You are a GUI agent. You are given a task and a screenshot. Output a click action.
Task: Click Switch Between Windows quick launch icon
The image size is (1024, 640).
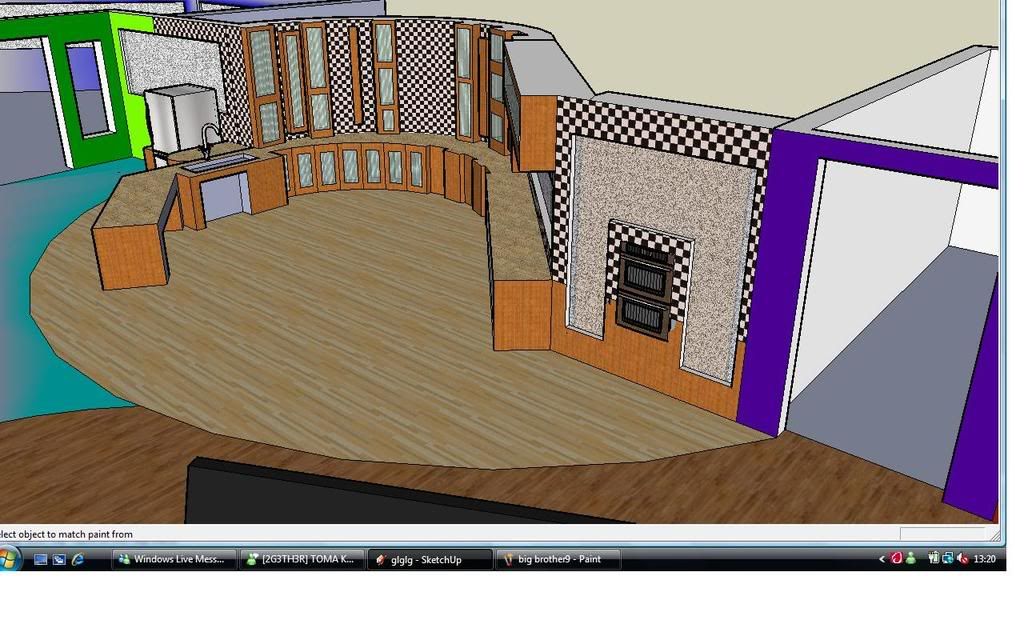[59, 559]
